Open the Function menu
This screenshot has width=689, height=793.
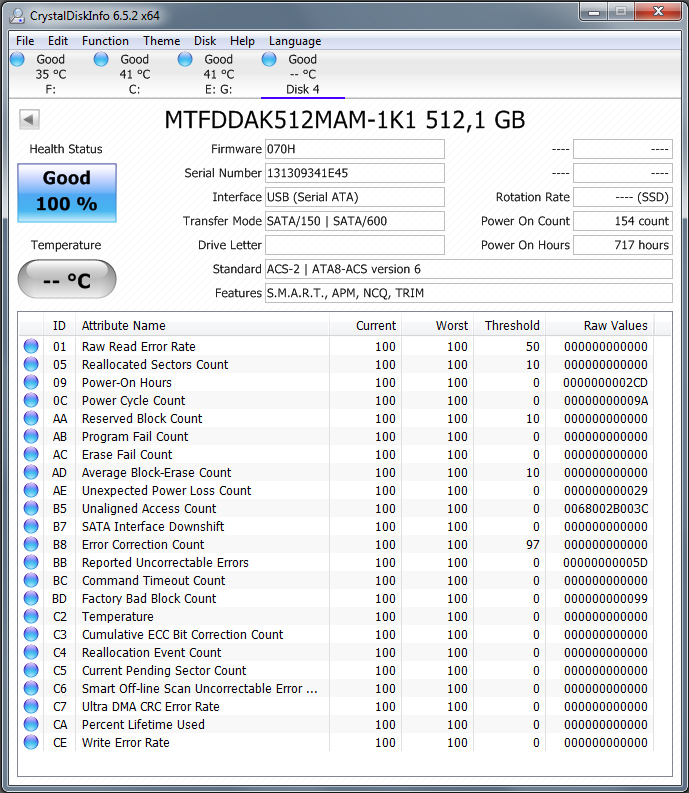click(x=105, y=41)
